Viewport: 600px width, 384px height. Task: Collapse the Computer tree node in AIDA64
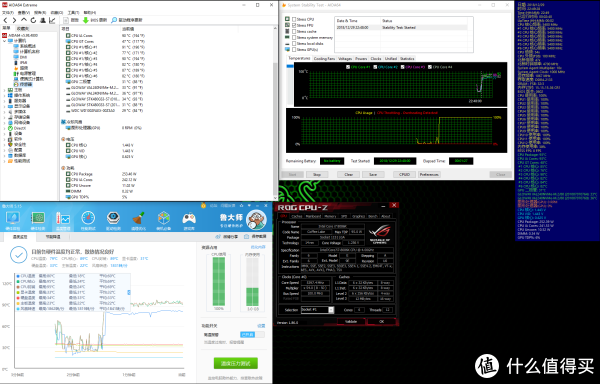click(x=5, y=41)
